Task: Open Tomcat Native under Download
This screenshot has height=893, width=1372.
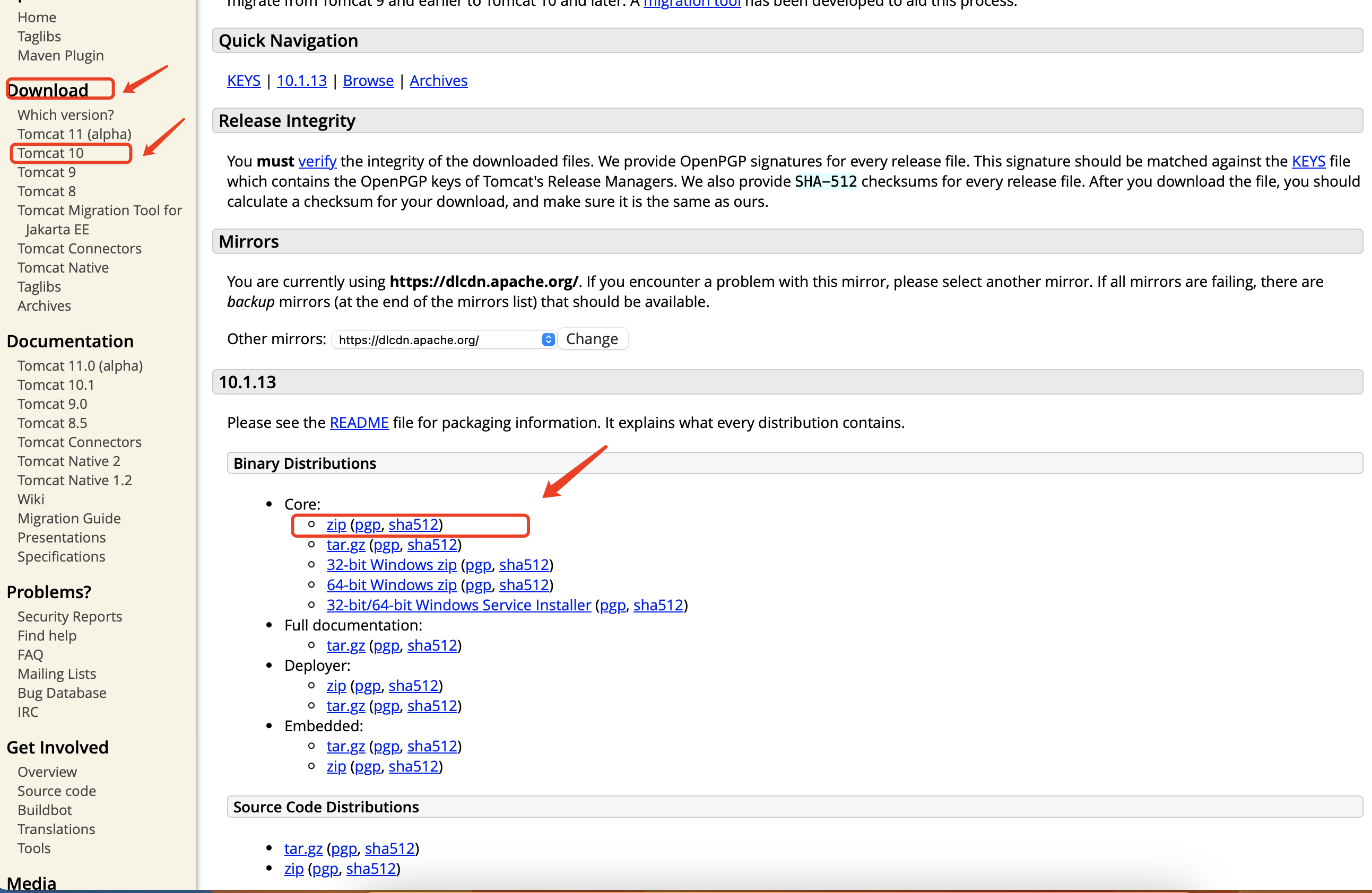Action: (63, 268)
